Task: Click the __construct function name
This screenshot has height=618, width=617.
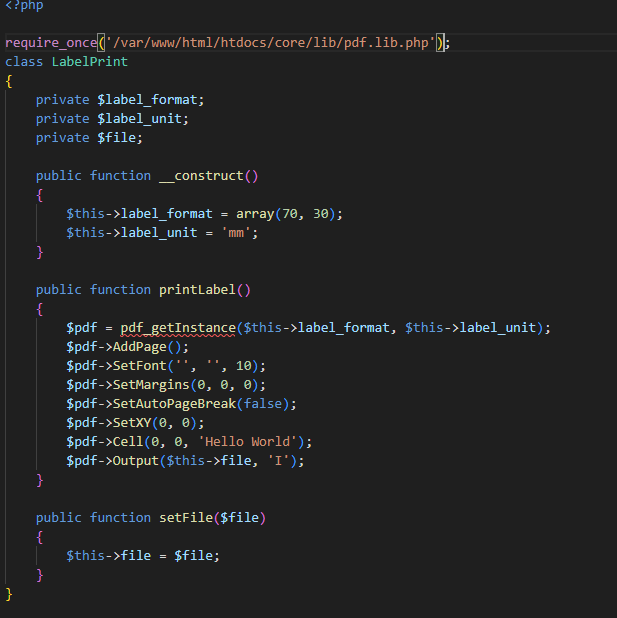Action: pyautogui.click(x=201, y=176)
